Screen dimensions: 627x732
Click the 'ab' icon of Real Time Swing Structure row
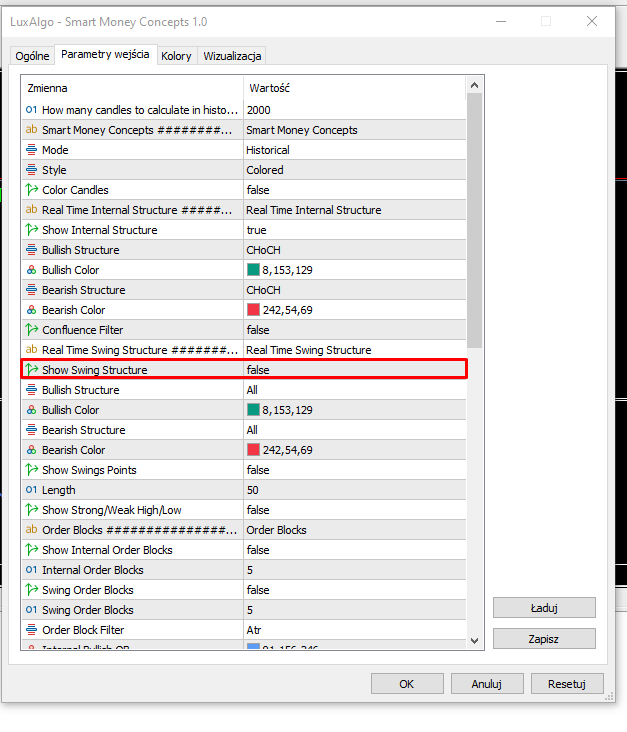click(31, 350)
